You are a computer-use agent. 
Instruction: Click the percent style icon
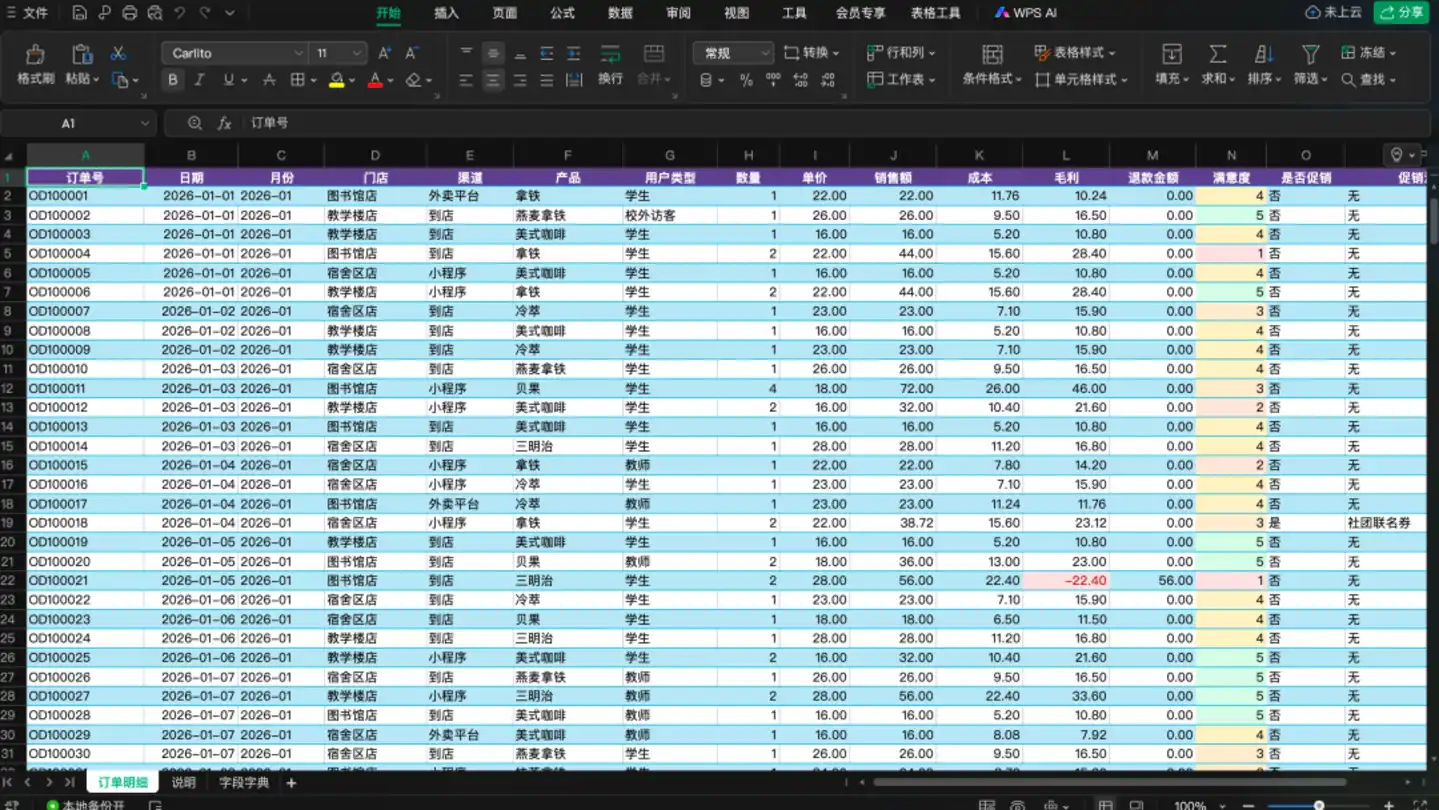[746, 80]
